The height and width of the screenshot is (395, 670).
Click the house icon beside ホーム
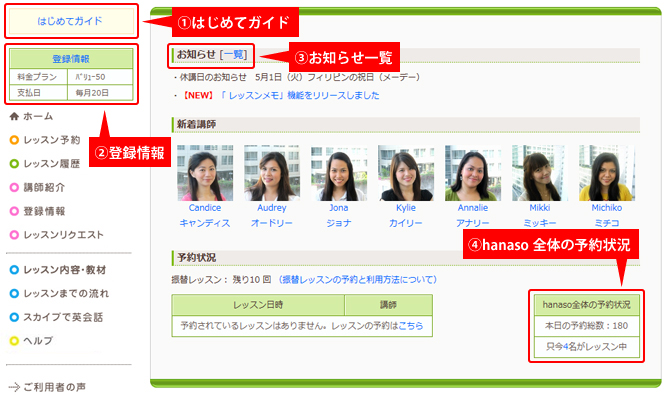pyautogui.click(x=14, y=116)
